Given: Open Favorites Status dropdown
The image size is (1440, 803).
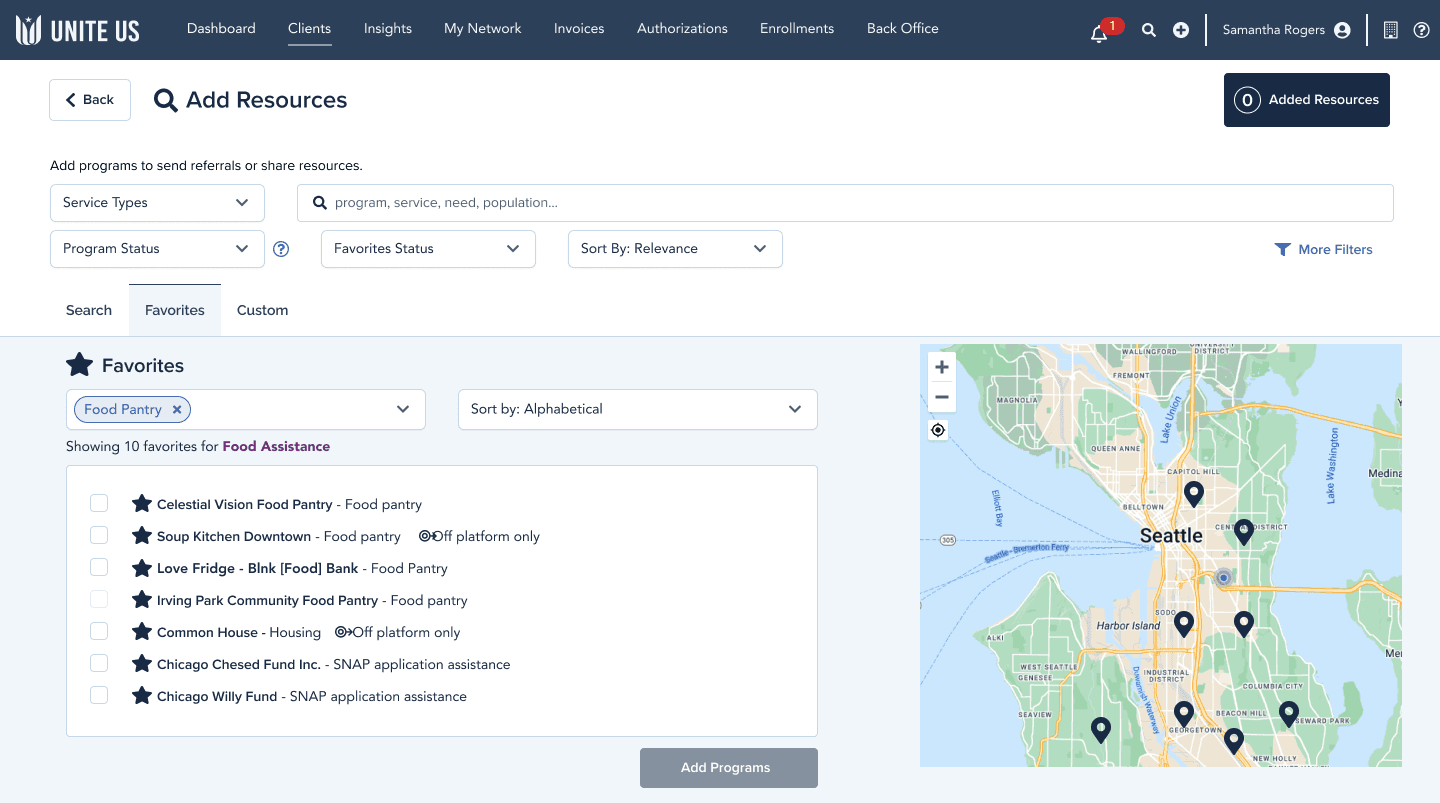Looking at the screenshot, I should coord(428,249).
